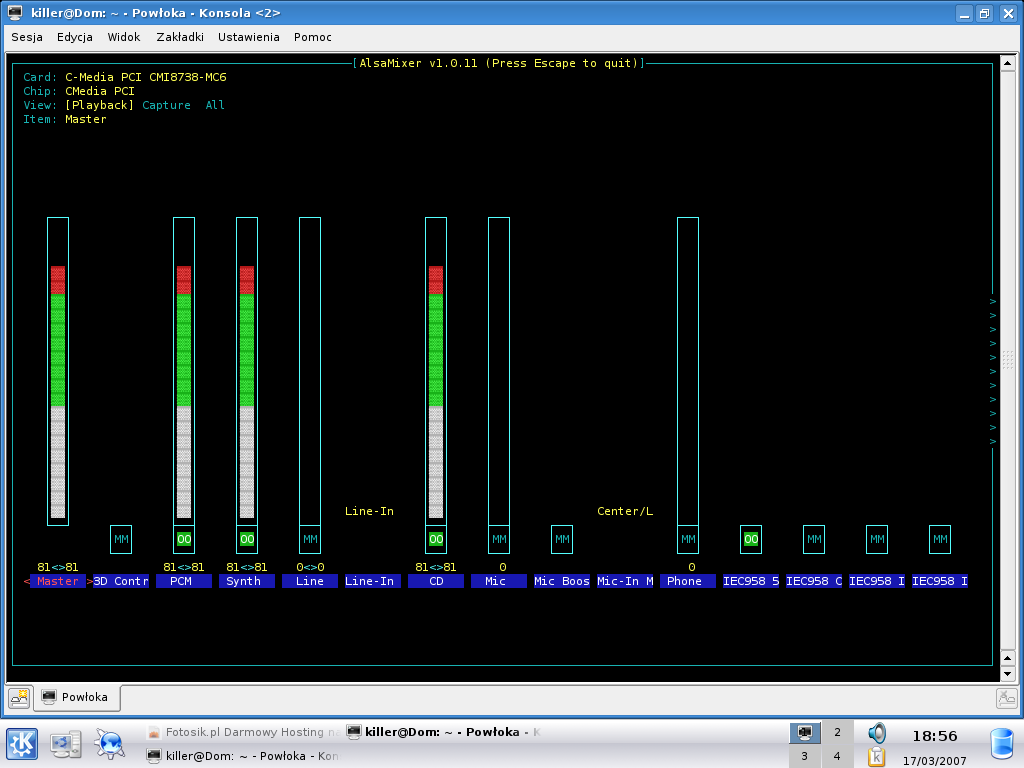Select the Line channel label
Image resolution: width=1024 pixels, height=768 pixels.
310,581
